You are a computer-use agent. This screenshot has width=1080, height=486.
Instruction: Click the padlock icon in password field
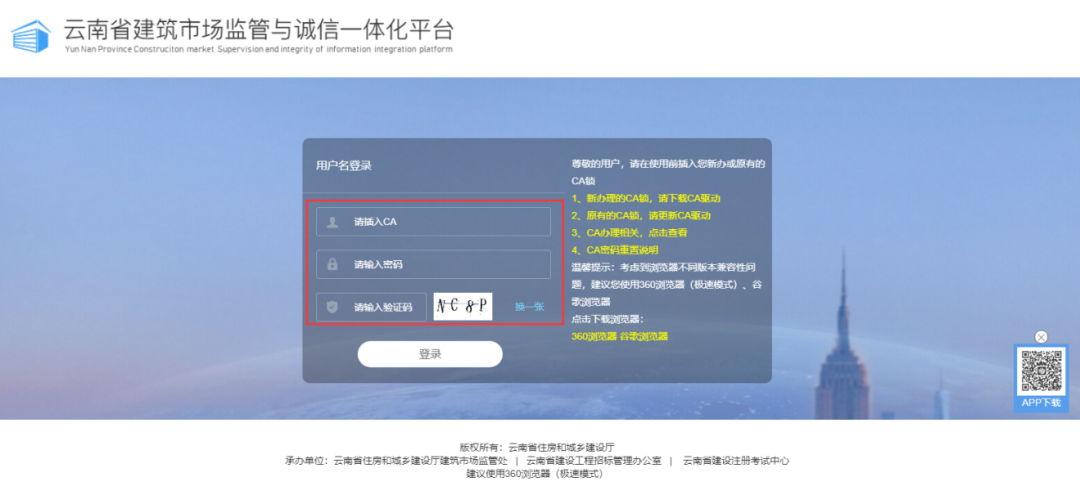click(x=332, y=265)
